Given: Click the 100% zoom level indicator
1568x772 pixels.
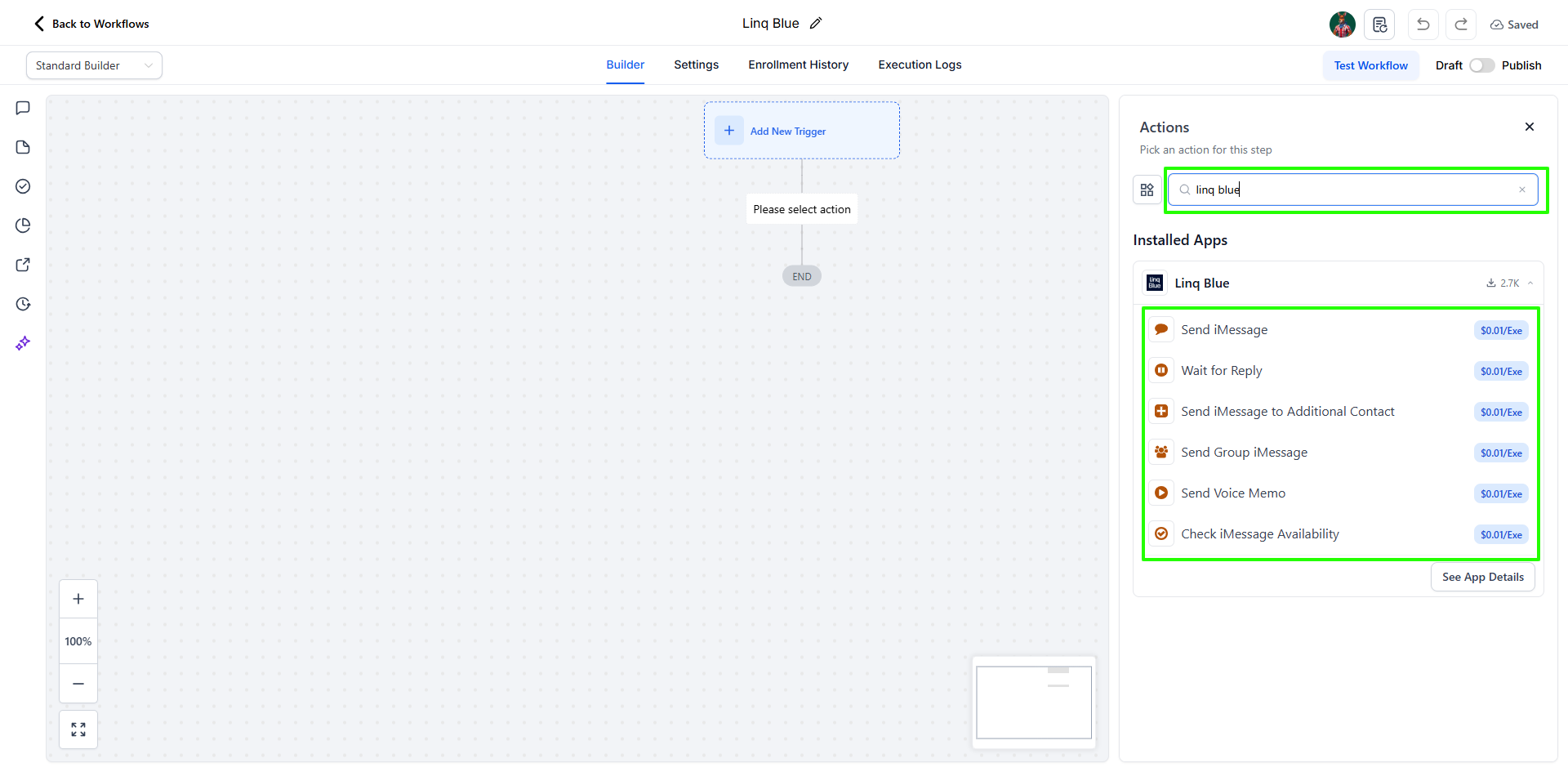Looking at the screenshot, I should [78, 641].
